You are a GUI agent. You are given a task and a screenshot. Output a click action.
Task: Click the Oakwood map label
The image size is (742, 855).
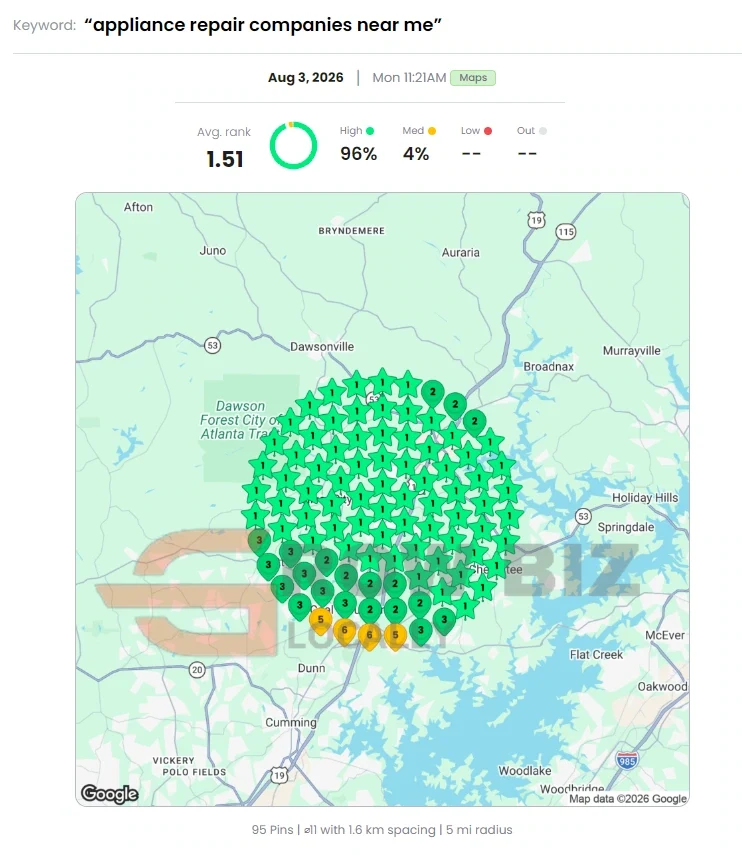coord(662,687)
